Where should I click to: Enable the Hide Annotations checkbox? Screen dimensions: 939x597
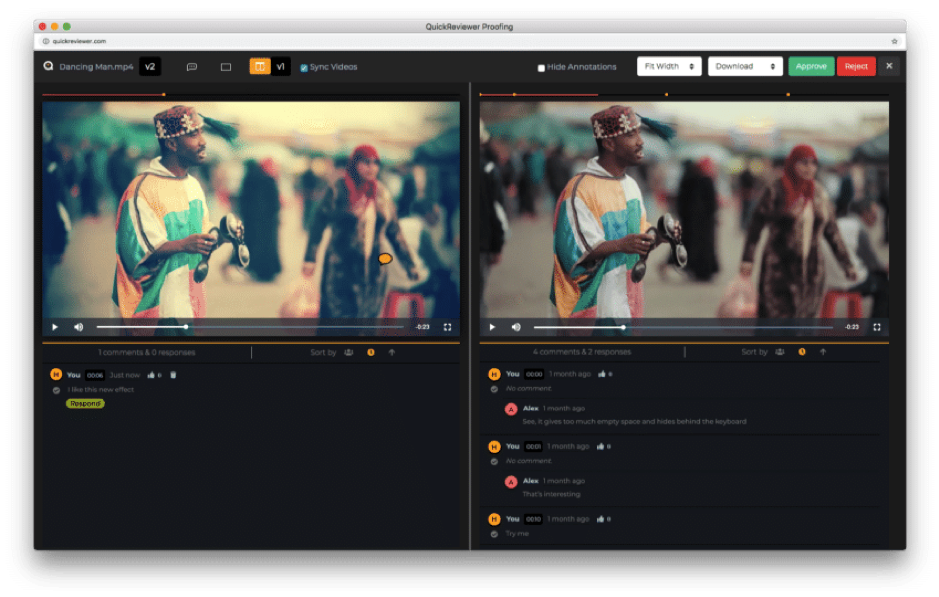(x=541, y=68)
